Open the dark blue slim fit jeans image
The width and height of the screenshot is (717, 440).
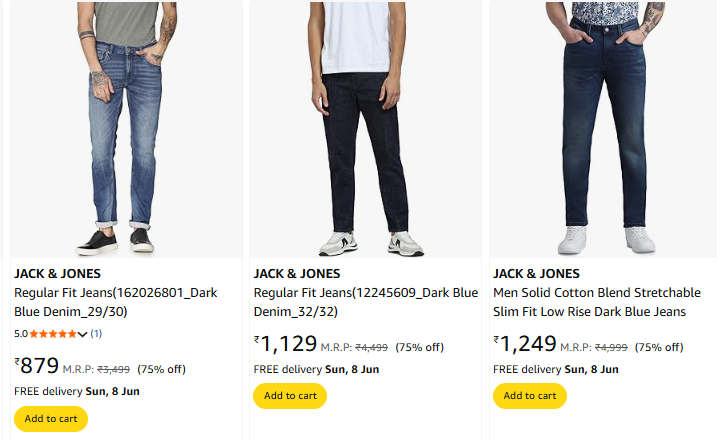click(604, 128)
